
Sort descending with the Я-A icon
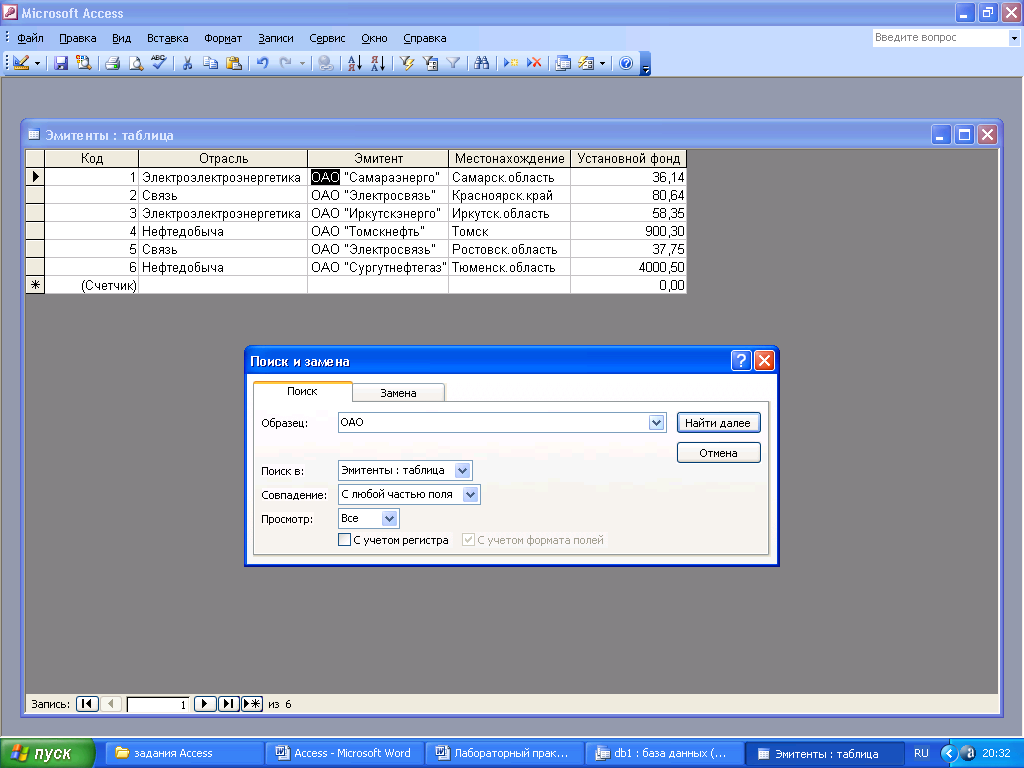point(377,63)
